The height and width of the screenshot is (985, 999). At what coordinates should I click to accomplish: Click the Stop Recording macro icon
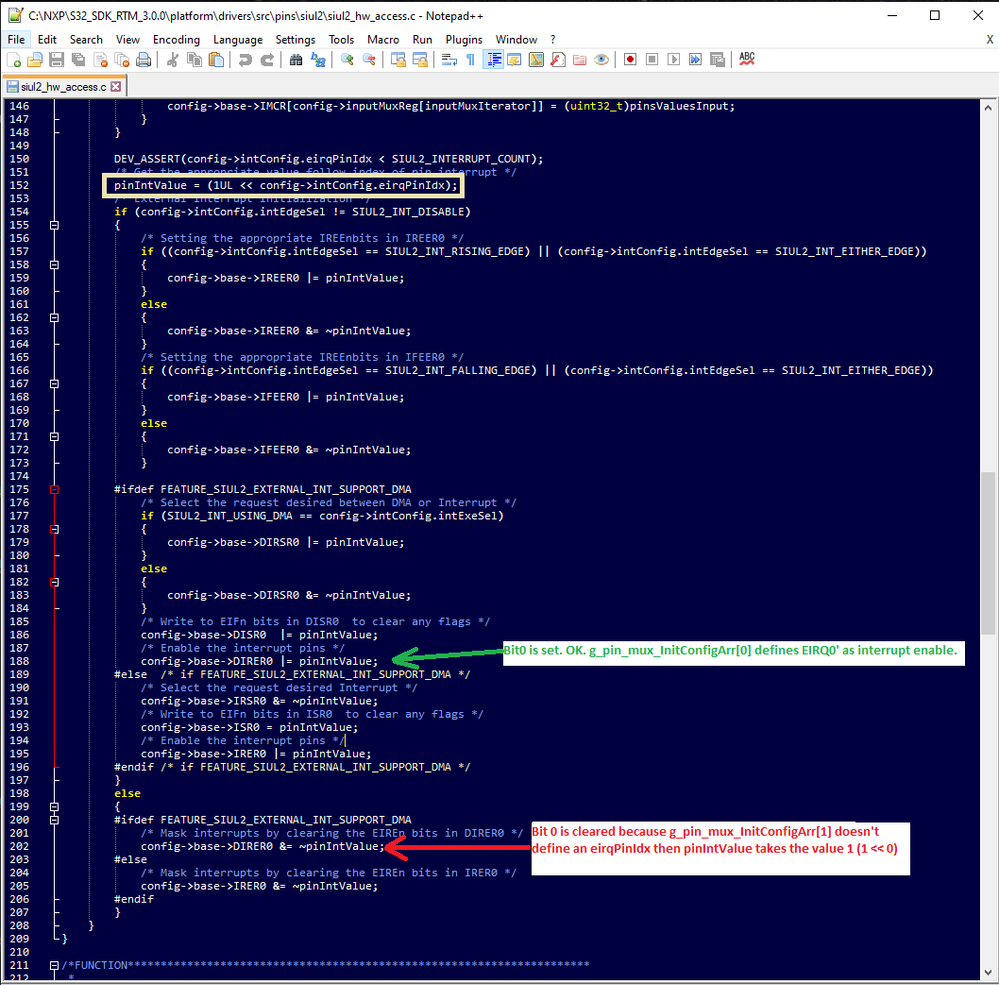click(652, 60)
